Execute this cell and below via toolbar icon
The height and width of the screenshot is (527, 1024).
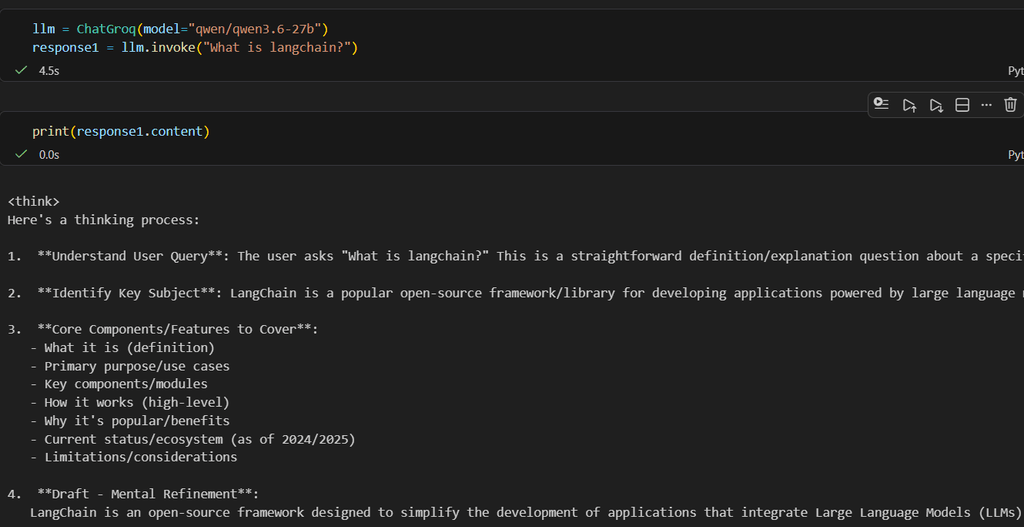[x=936, y=104]
